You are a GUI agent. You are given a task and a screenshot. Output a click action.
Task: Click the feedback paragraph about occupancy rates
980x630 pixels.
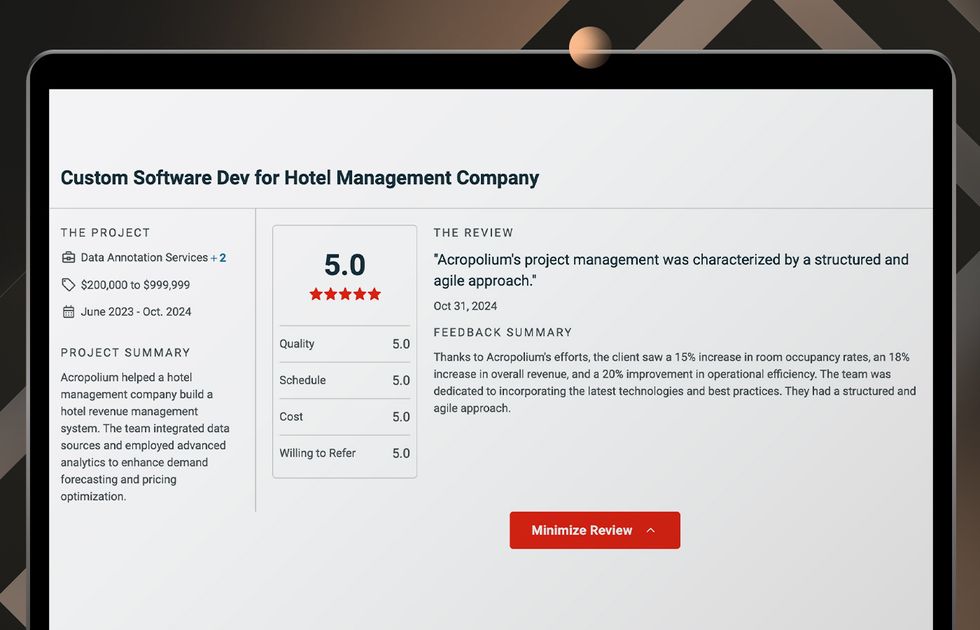[674, 382]
